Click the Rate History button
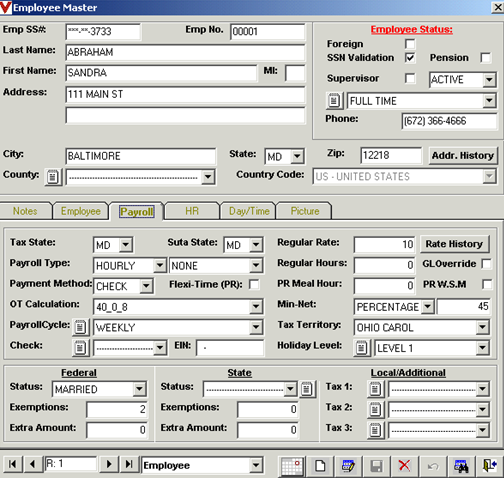 454,244
